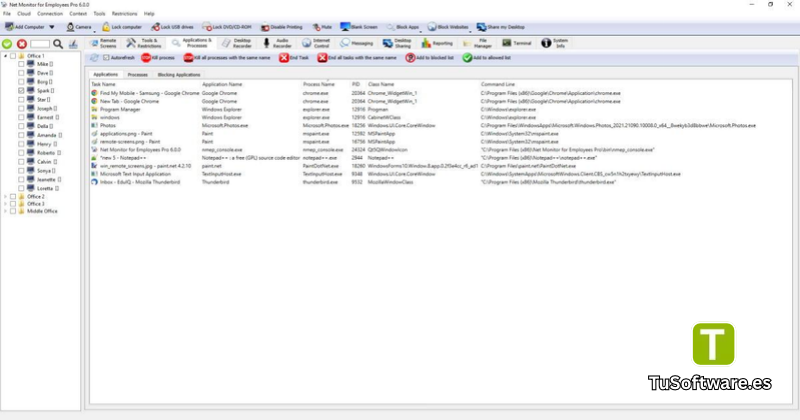Screen dimensions: 800x420
Task: Click Blank Screen
Action: (359, 27)
